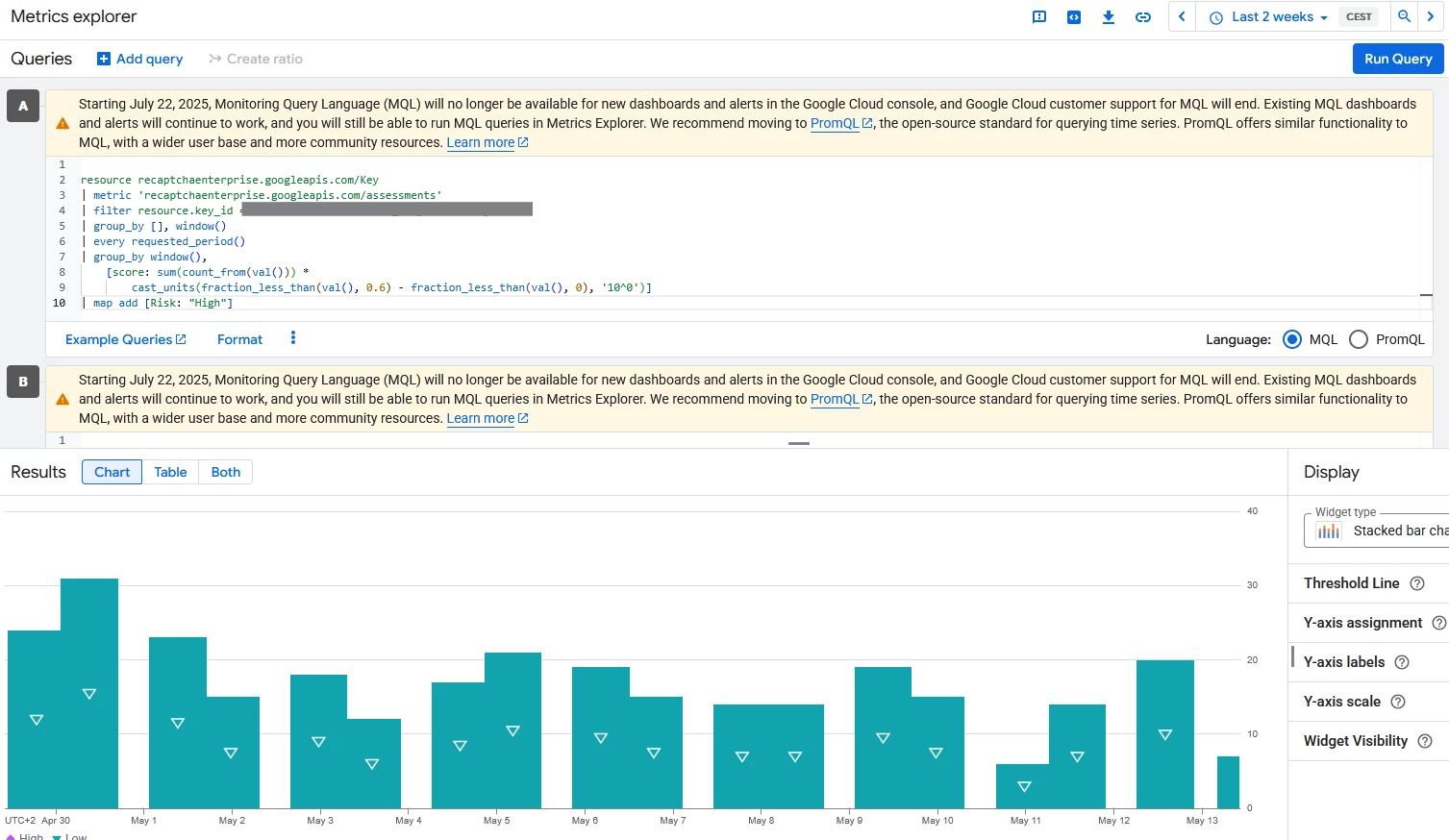This screenshot has height=840, width=1449.
Task: Click help icon next to Y-axis labels
Action: 1402,662
